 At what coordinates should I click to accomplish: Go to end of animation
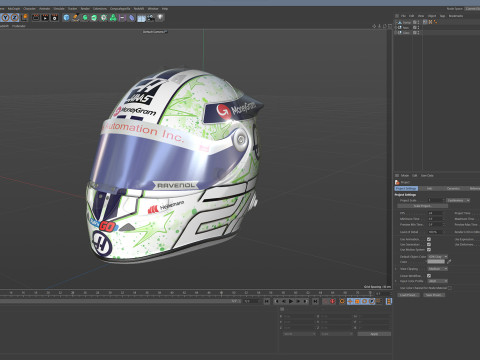(x=315, y=301)
